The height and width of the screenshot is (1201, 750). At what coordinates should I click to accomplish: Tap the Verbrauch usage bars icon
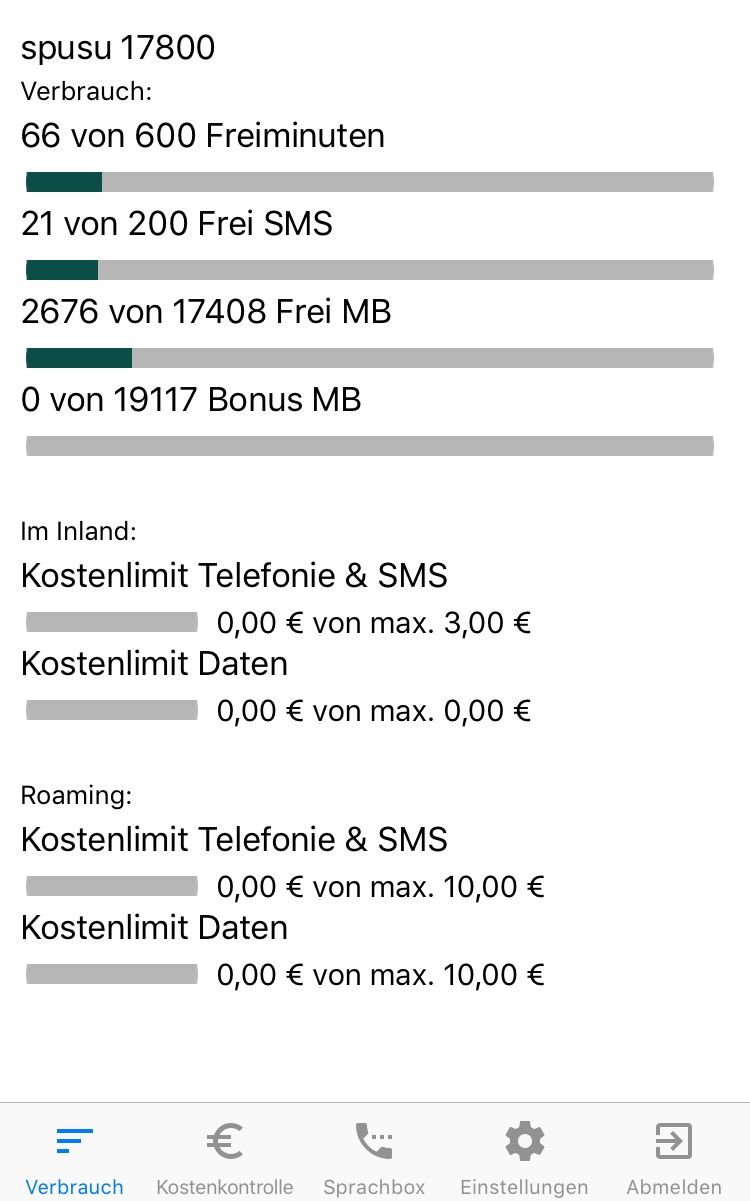tap(74, 1141)
